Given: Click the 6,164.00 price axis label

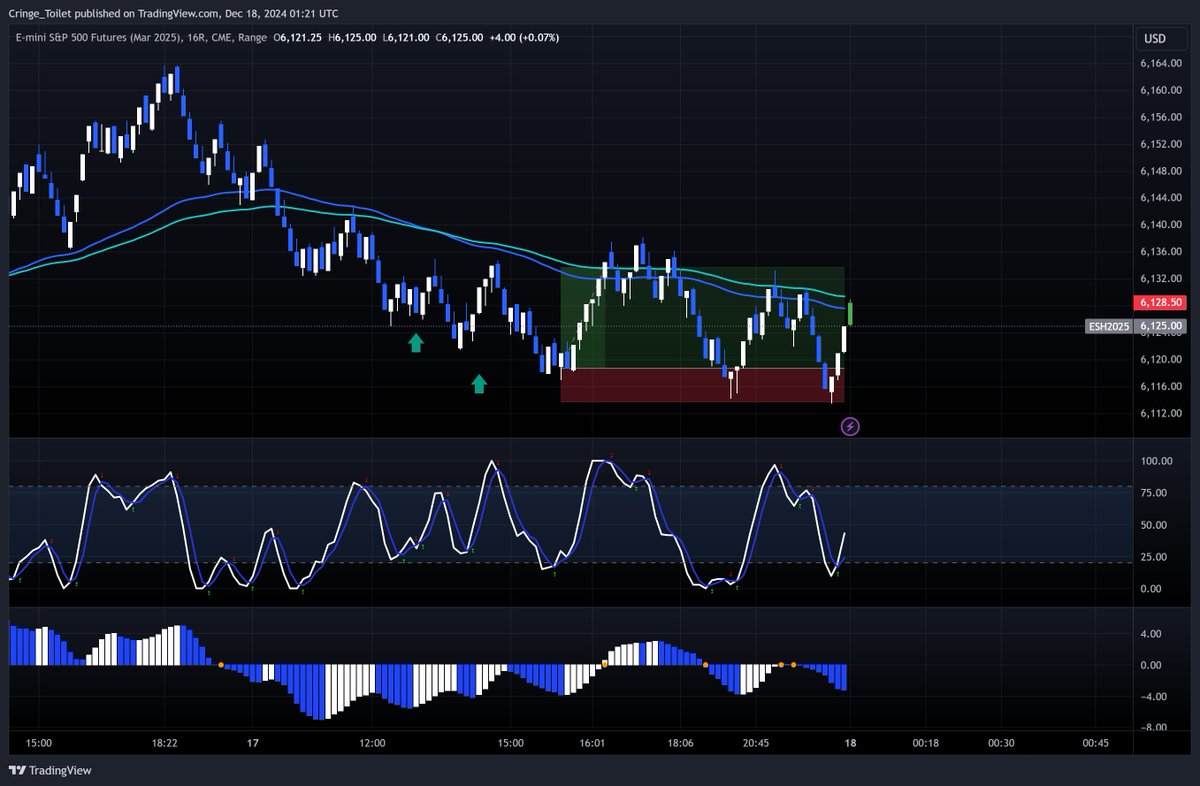Looking at the screenshot, I should 1161,64.
